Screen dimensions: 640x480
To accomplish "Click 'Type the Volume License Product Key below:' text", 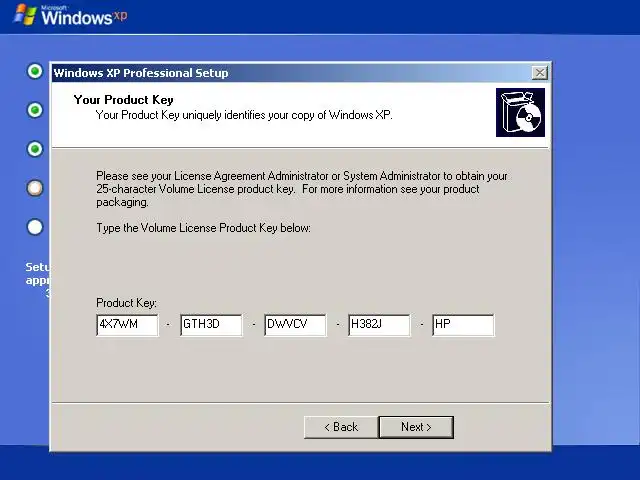I will [x=203, y=228].
